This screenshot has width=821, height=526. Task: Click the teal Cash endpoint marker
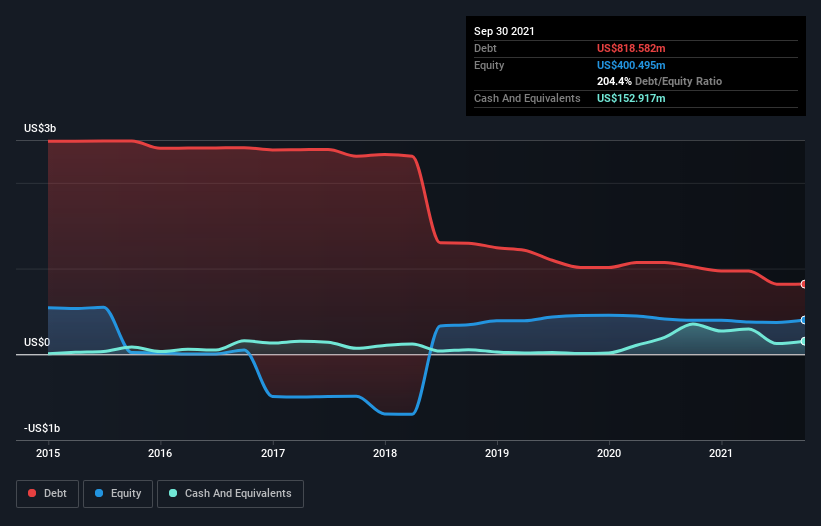804,341
